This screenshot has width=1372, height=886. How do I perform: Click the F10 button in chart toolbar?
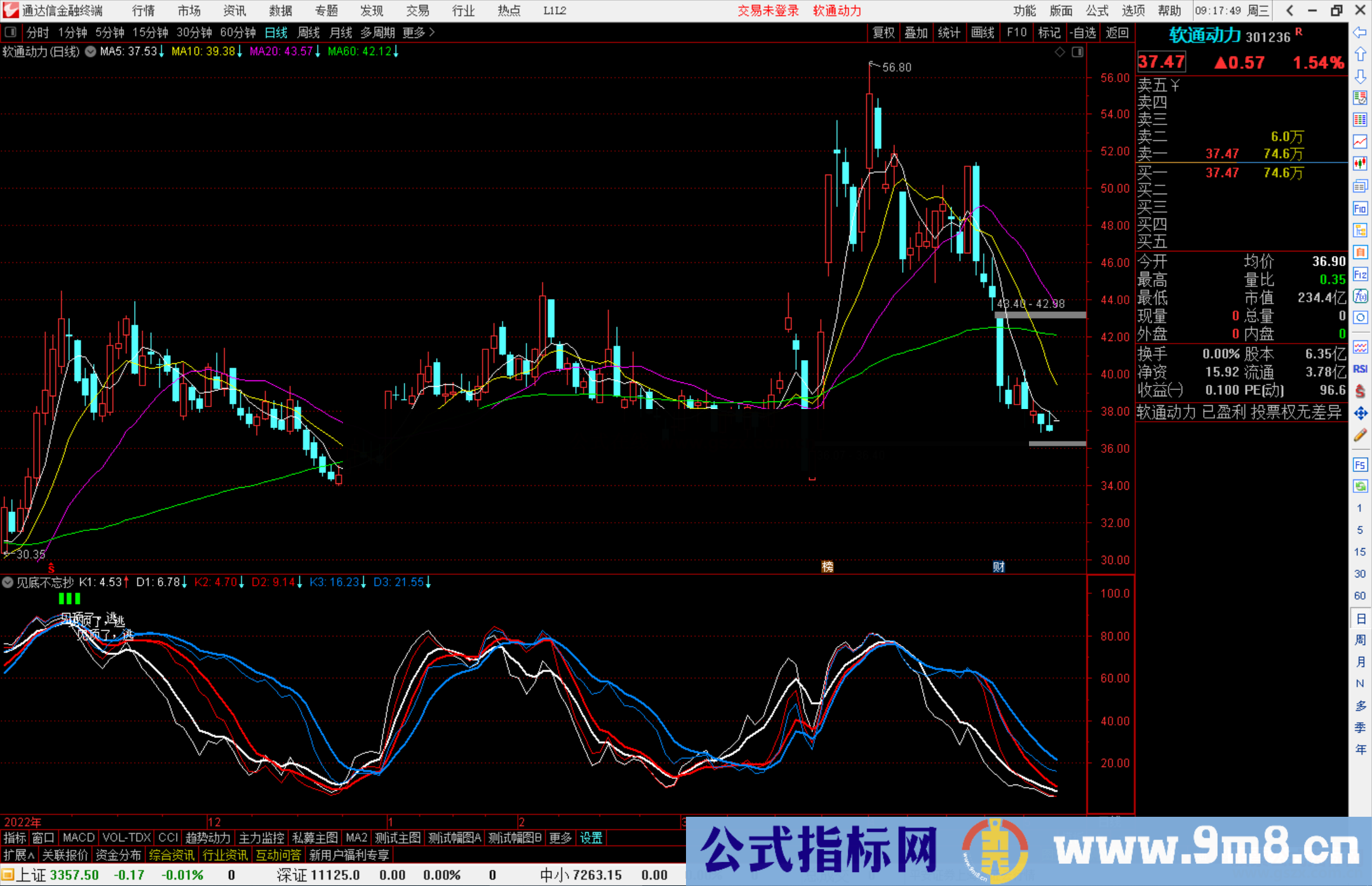click(1017, 32)
